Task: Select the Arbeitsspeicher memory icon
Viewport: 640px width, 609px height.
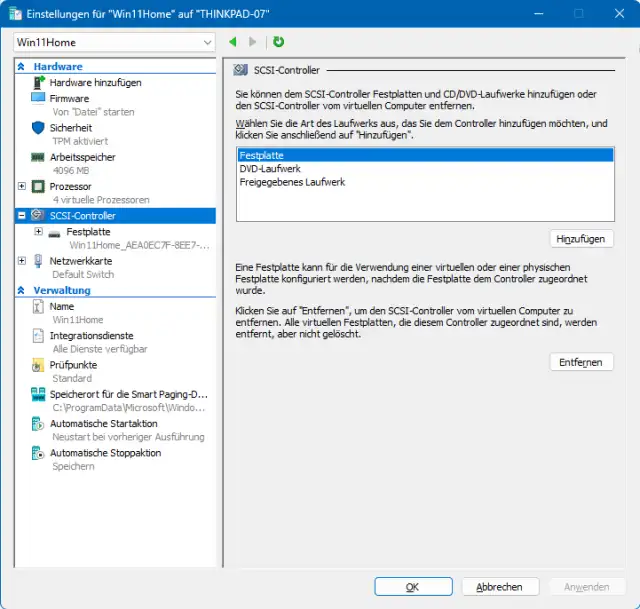Action: (38, 157)
